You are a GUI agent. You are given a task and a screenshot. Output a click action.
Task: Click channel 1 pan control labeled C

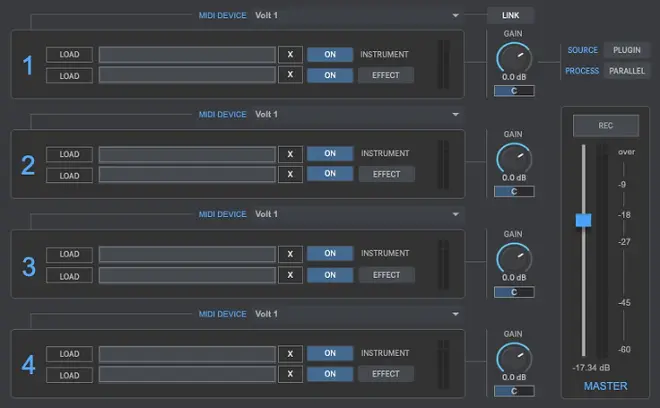[x=514, y=91]
